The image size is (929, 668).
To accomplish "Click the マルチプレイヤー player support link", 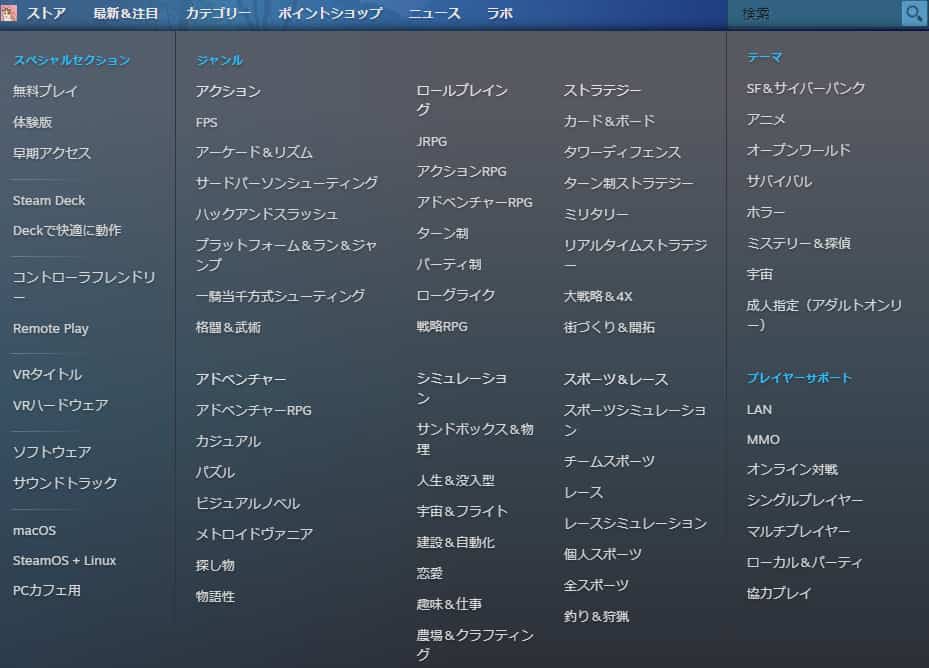I will (798, 531).
